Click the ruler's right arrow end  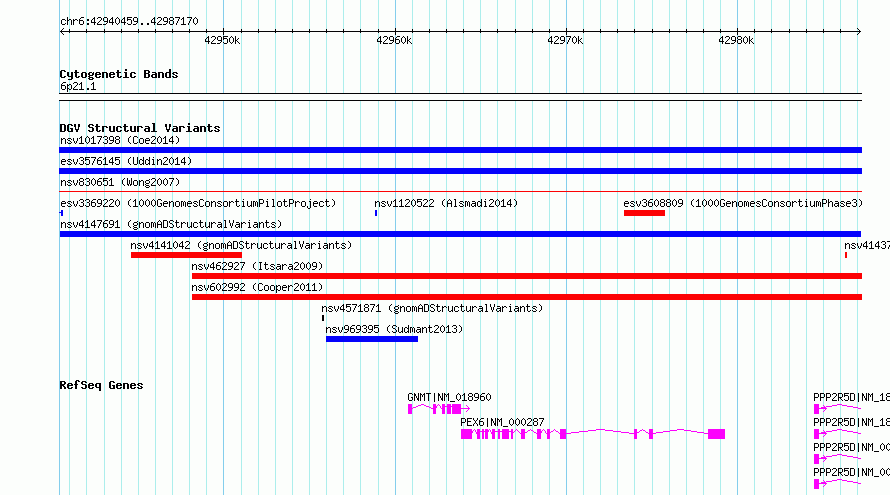click(x=858, y=31)
